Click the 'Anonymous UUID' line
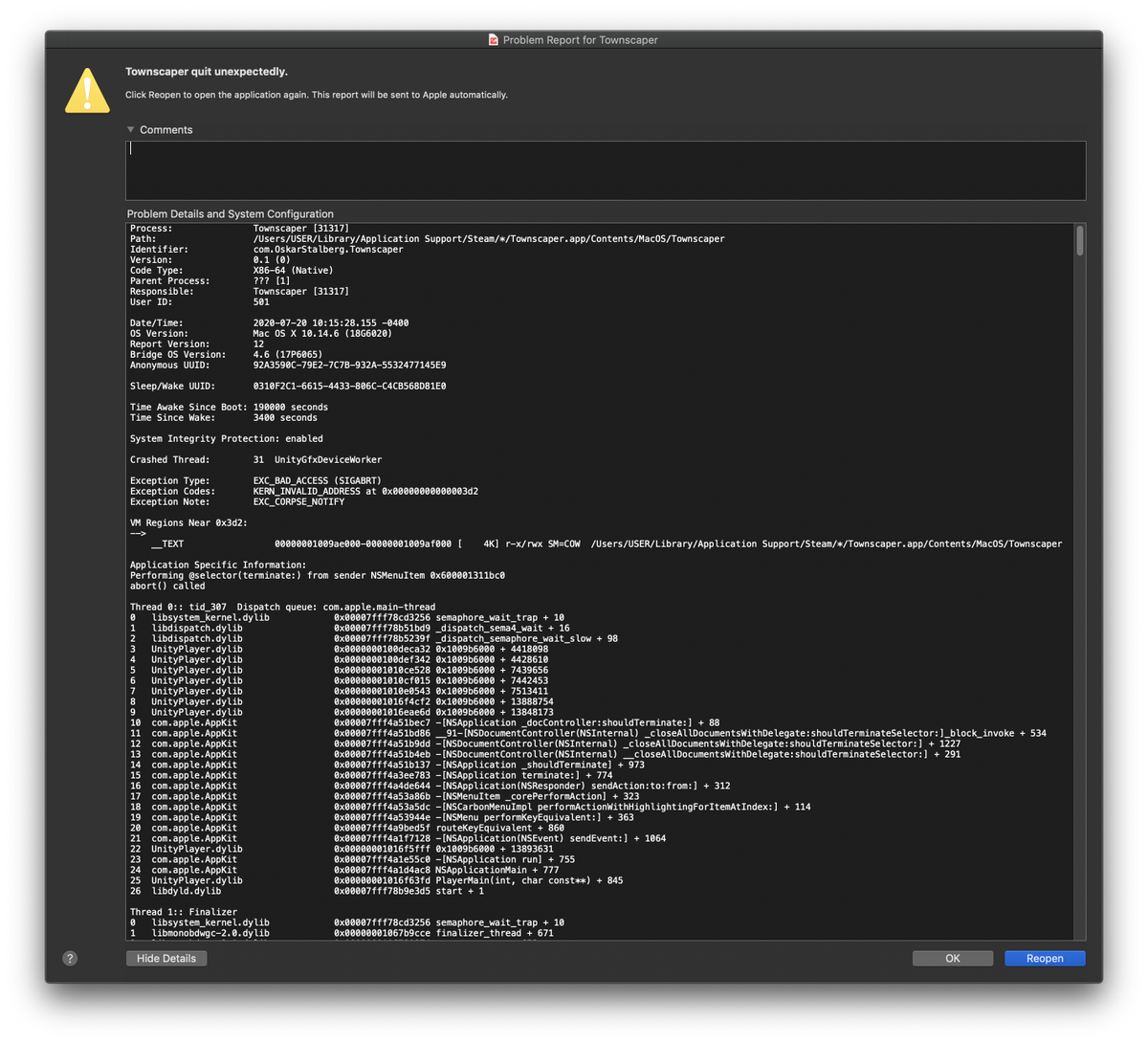The height and width of the screenshot is (1043, 1148). tap(288, 366)
